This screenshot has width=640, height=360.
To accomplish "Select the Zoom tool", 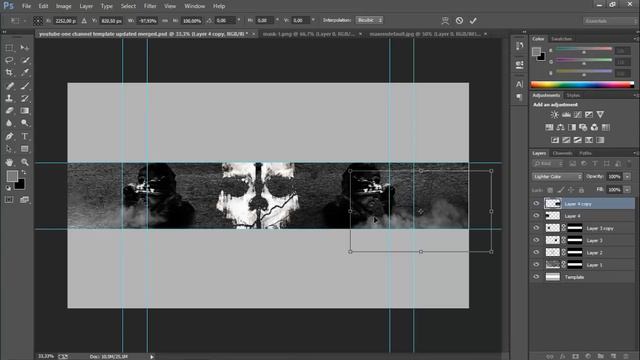I will (x=24, y=162).
